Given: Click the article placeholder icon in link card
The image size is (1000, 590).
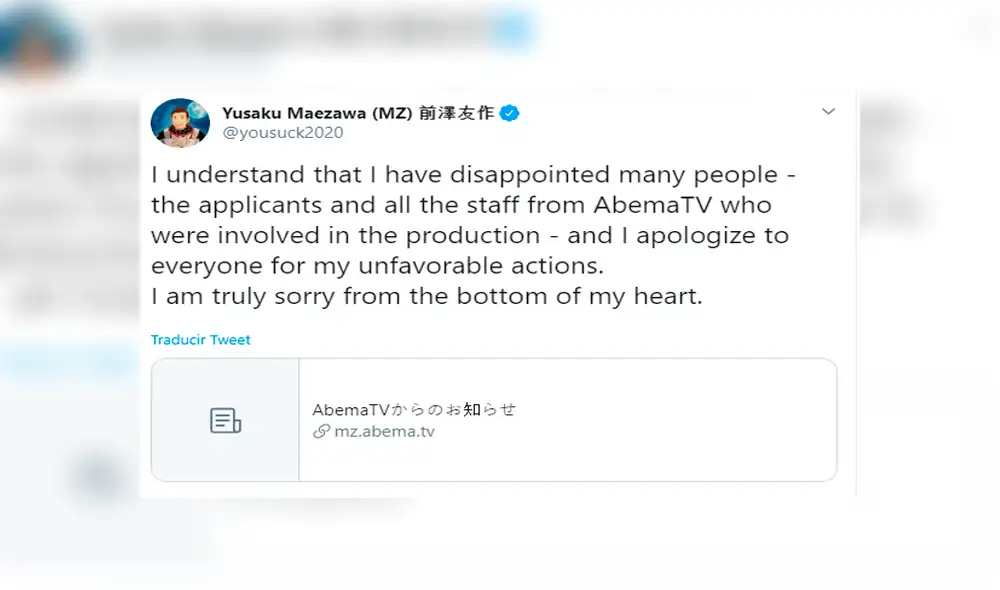Looking at the screenshot, I should tap(225, 420).
